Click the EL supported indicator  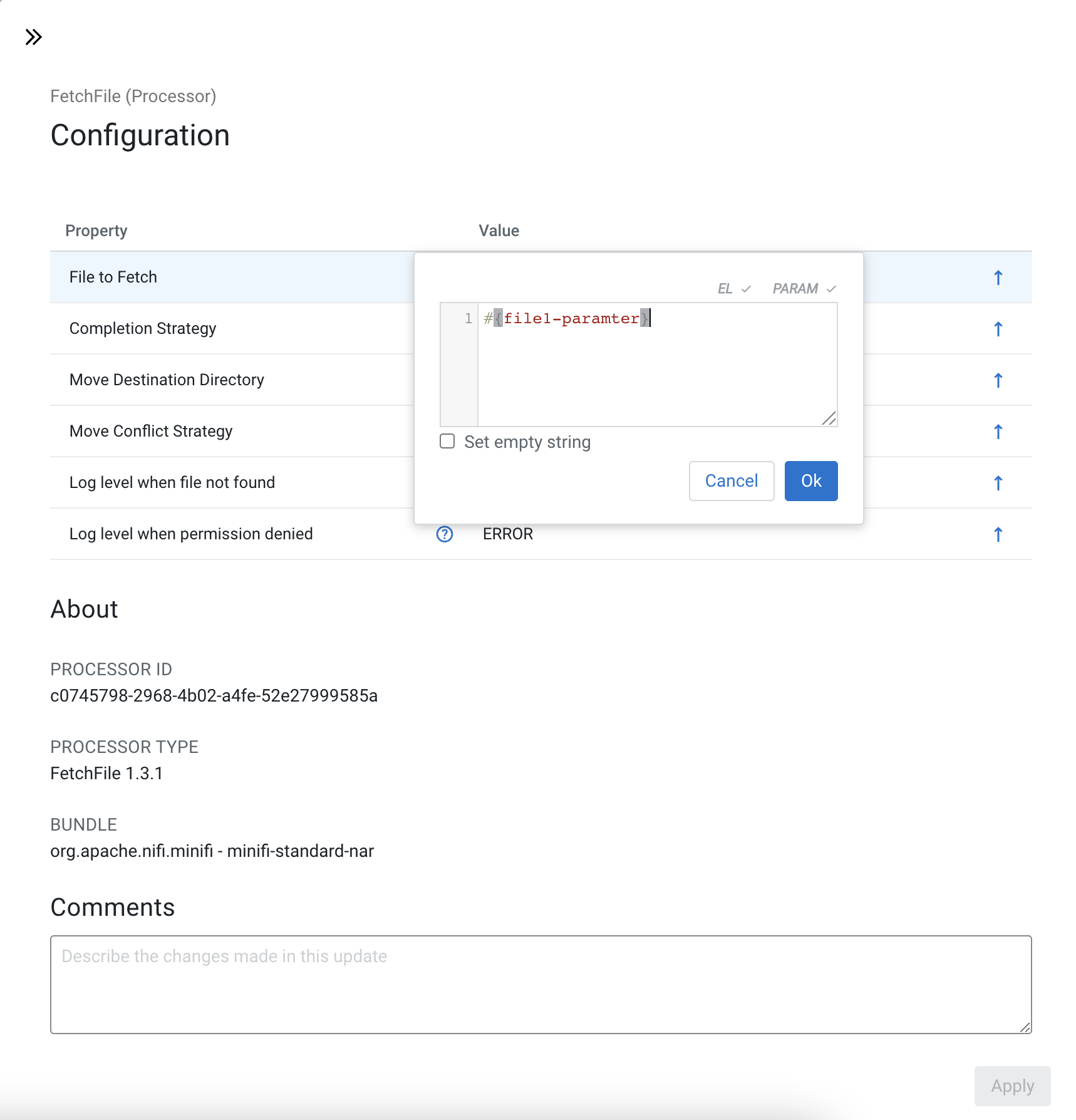[733, 289]
